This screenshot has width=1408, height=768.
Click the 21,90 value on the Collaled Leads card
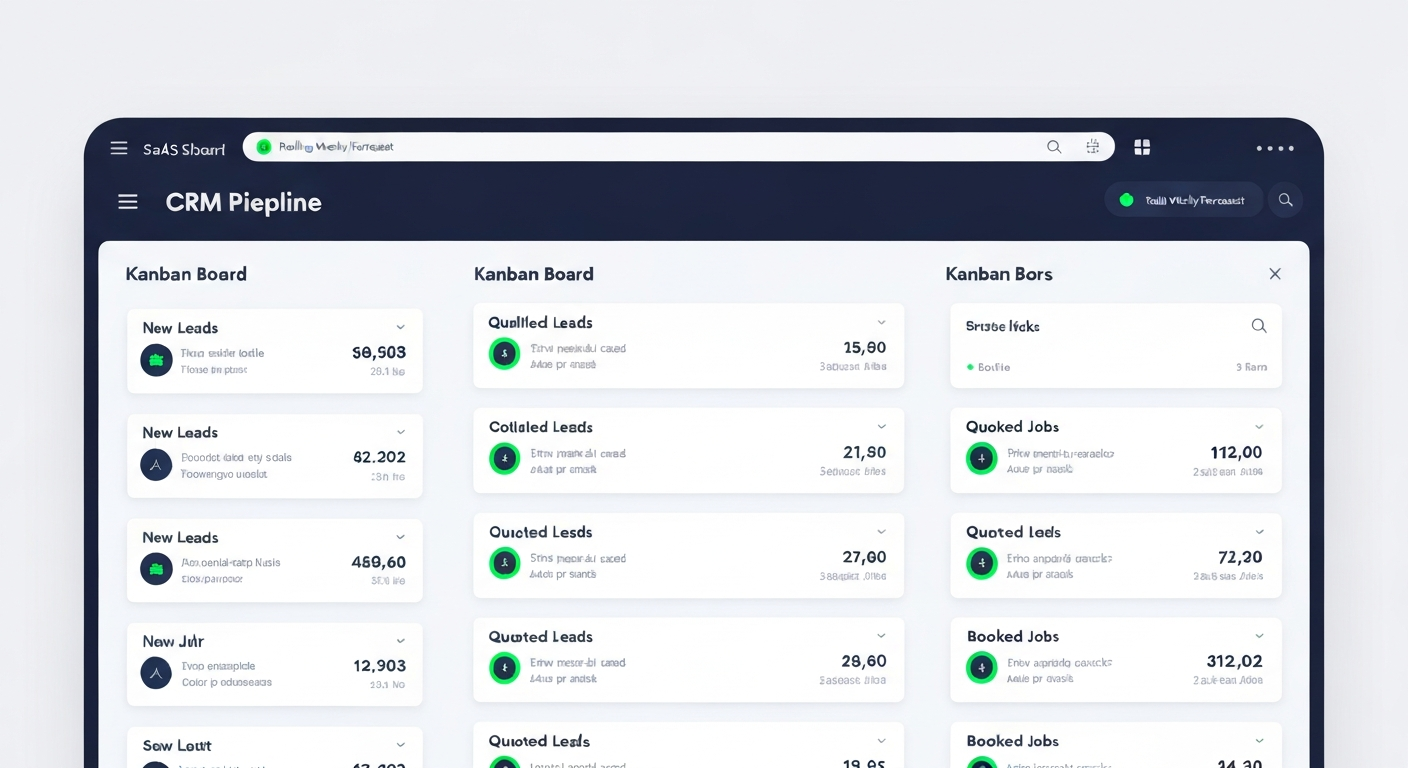(865, 453)
